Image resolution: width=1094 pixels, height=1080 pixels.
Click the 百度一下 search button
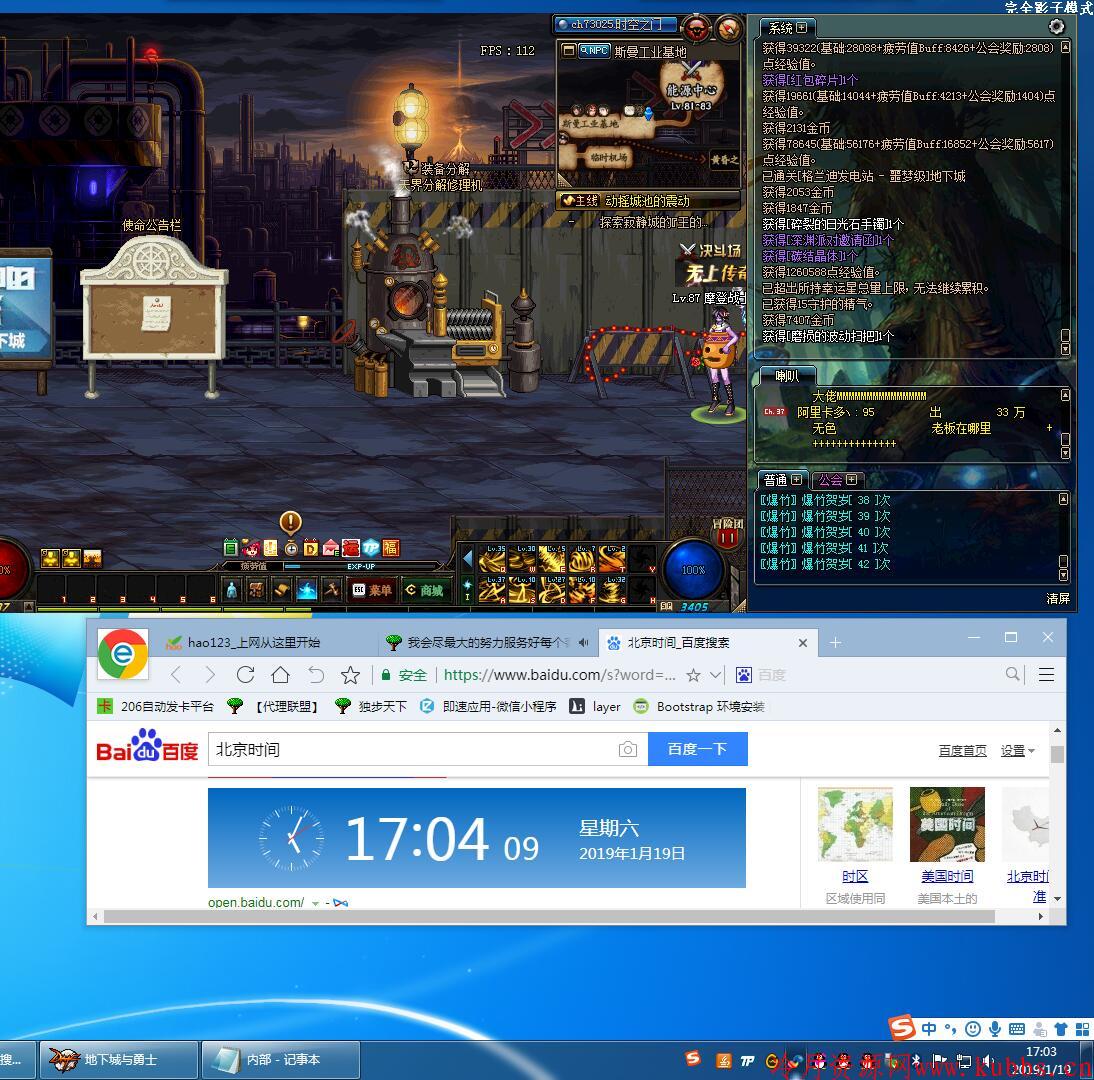[698, 749]
